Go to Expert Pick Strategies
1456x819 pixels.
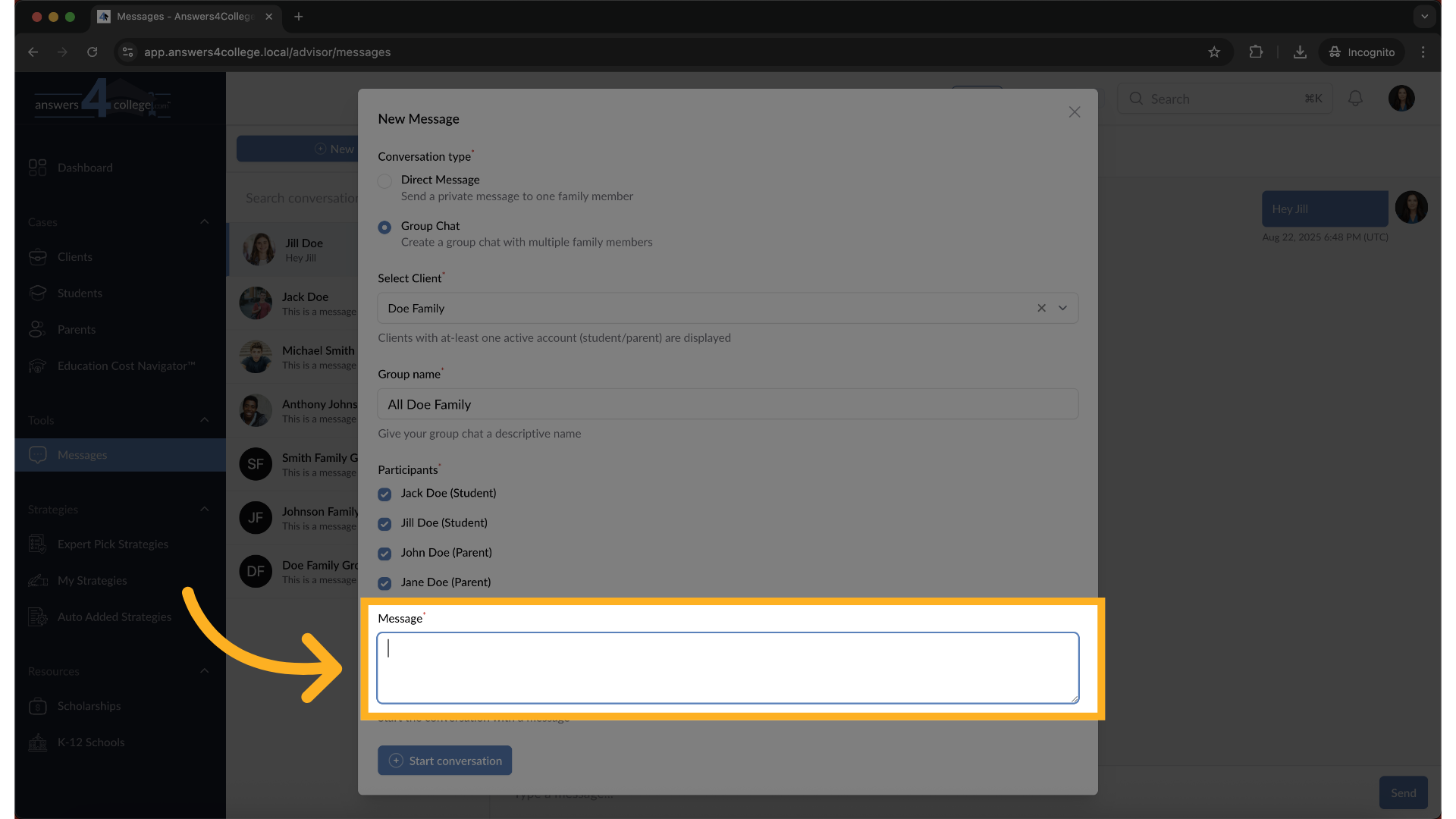coord(112,544)
